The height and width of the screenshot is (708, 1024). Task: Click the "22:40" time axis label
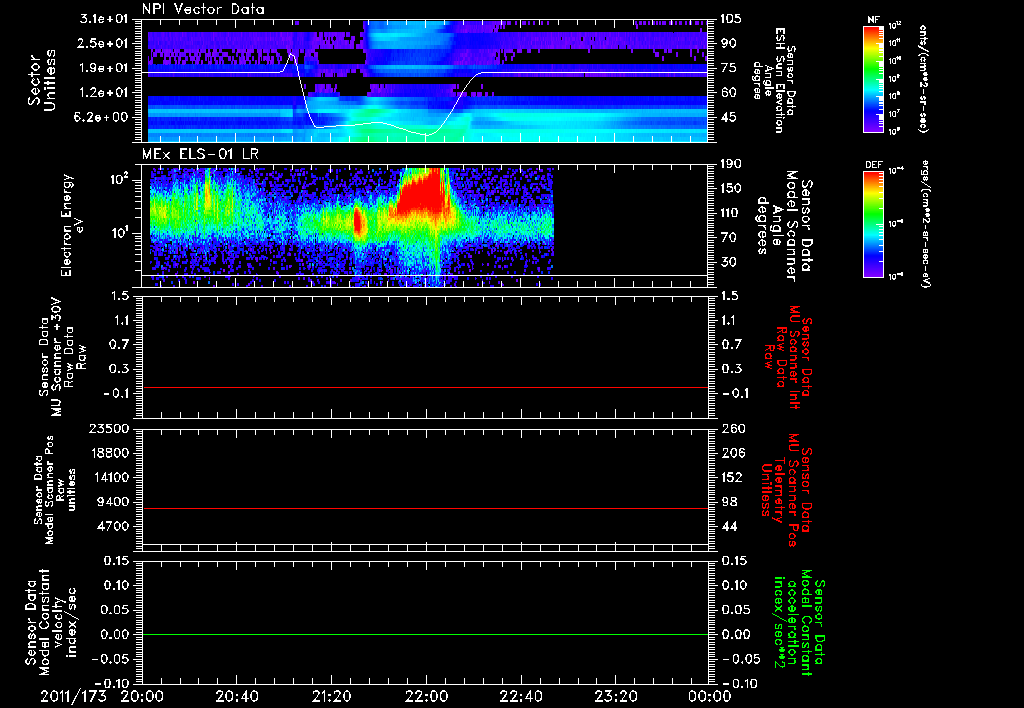(x=520, y=696)
